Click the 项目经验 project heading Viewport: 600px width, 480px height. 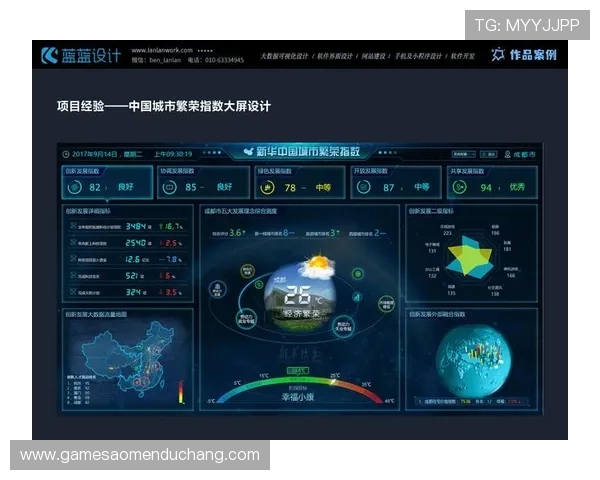pos(164,106)
